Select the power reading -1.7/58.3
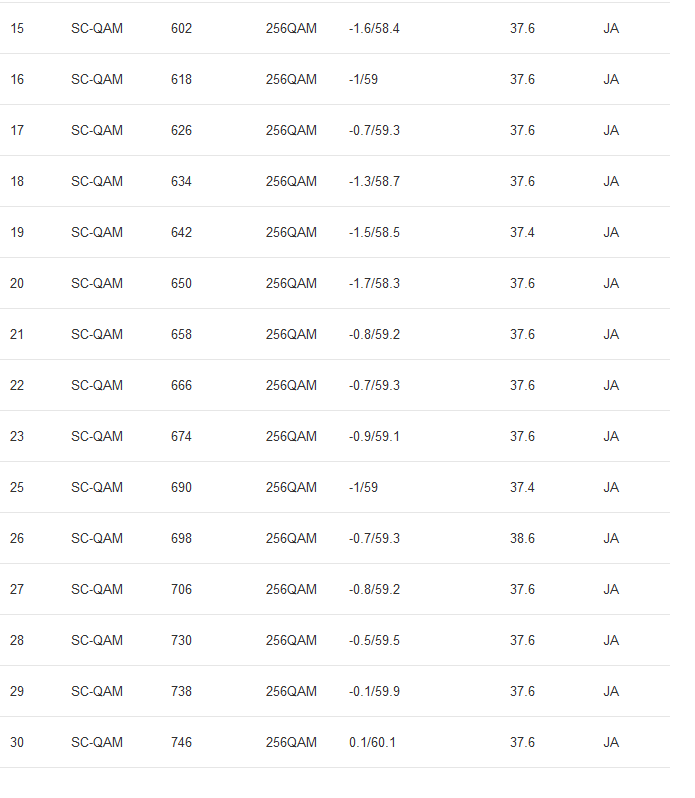Screen dimensions: 695x798 (374, 284)
